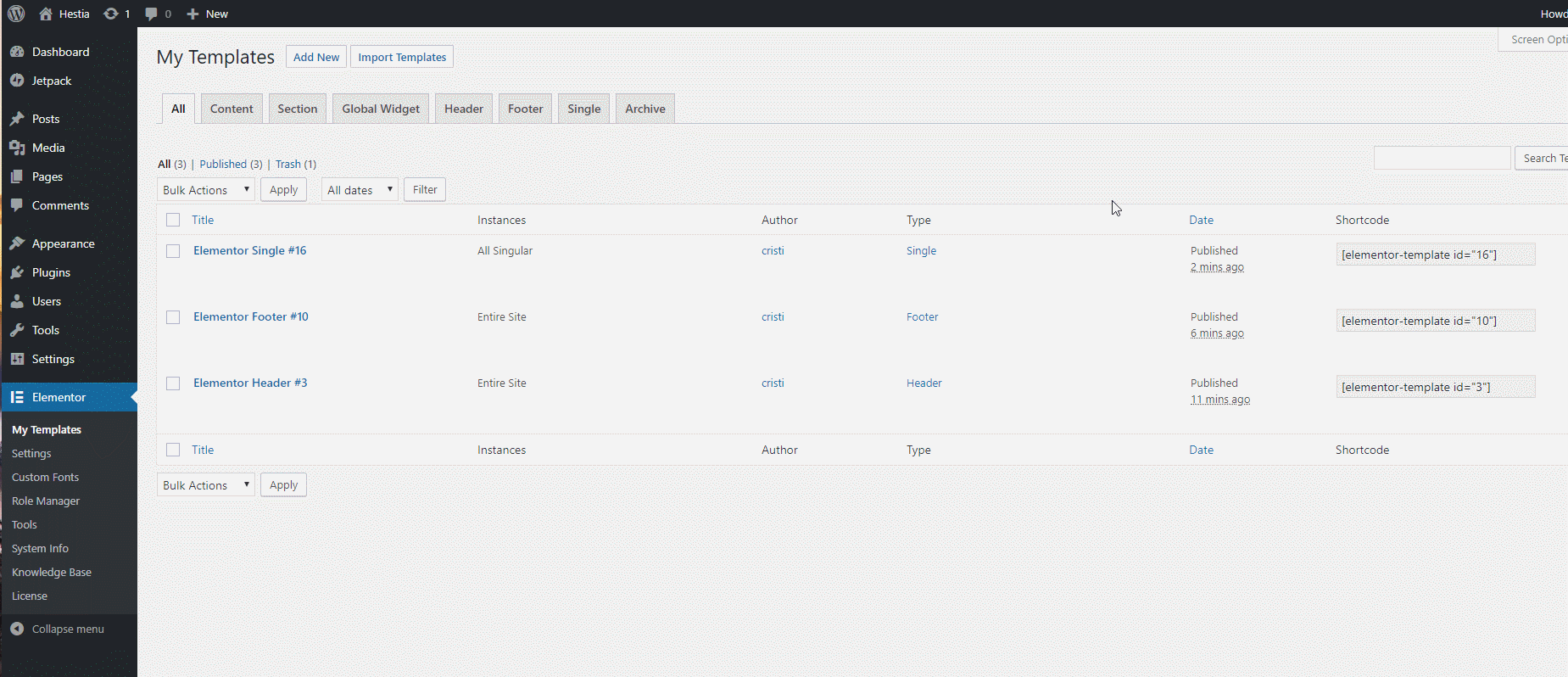
Task: Tick checkbox for Elementor Header #3
Action: 173,383
